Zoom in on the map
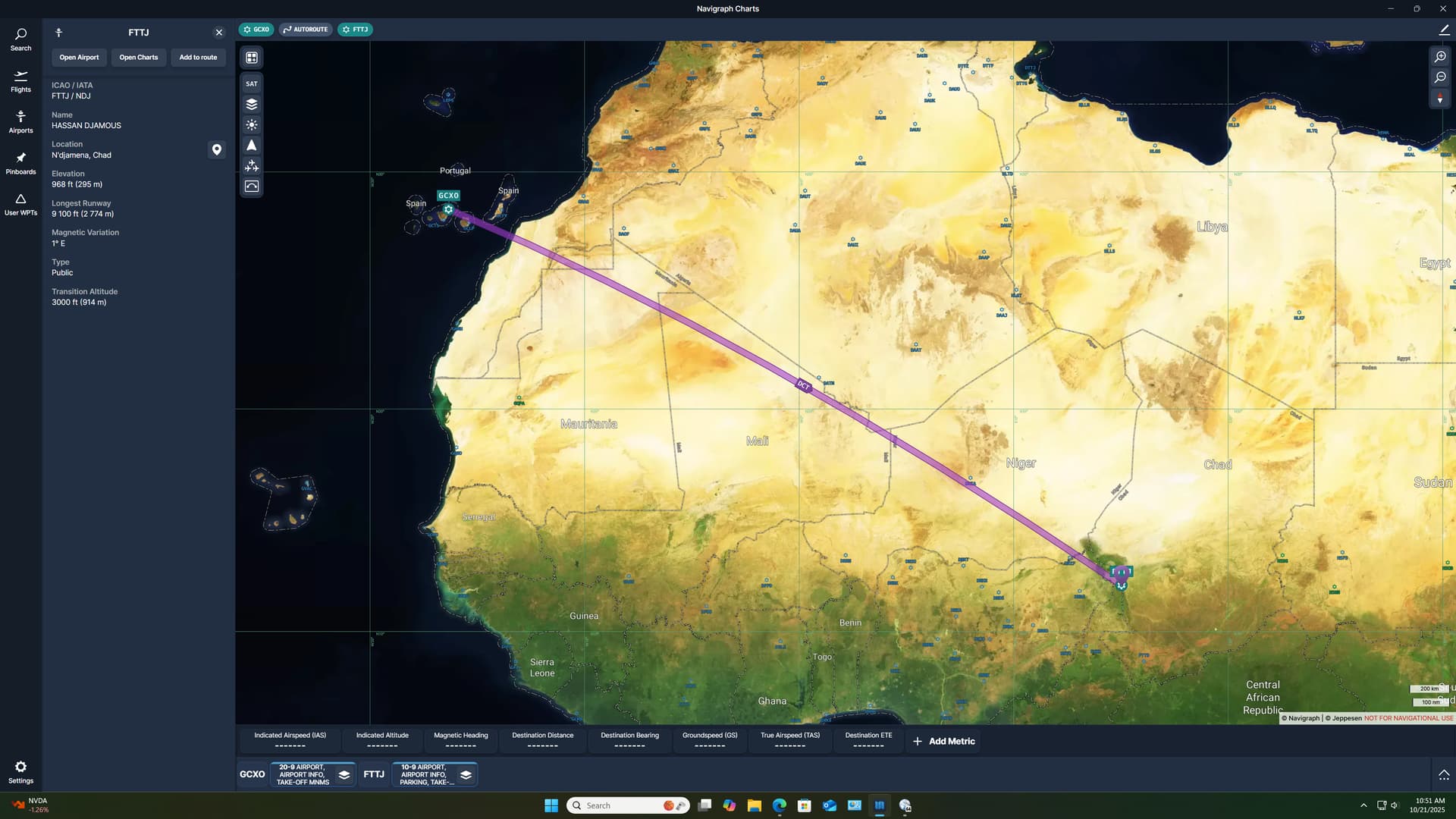Screen dimensions: 1456x819 (x=1440, y=57)
